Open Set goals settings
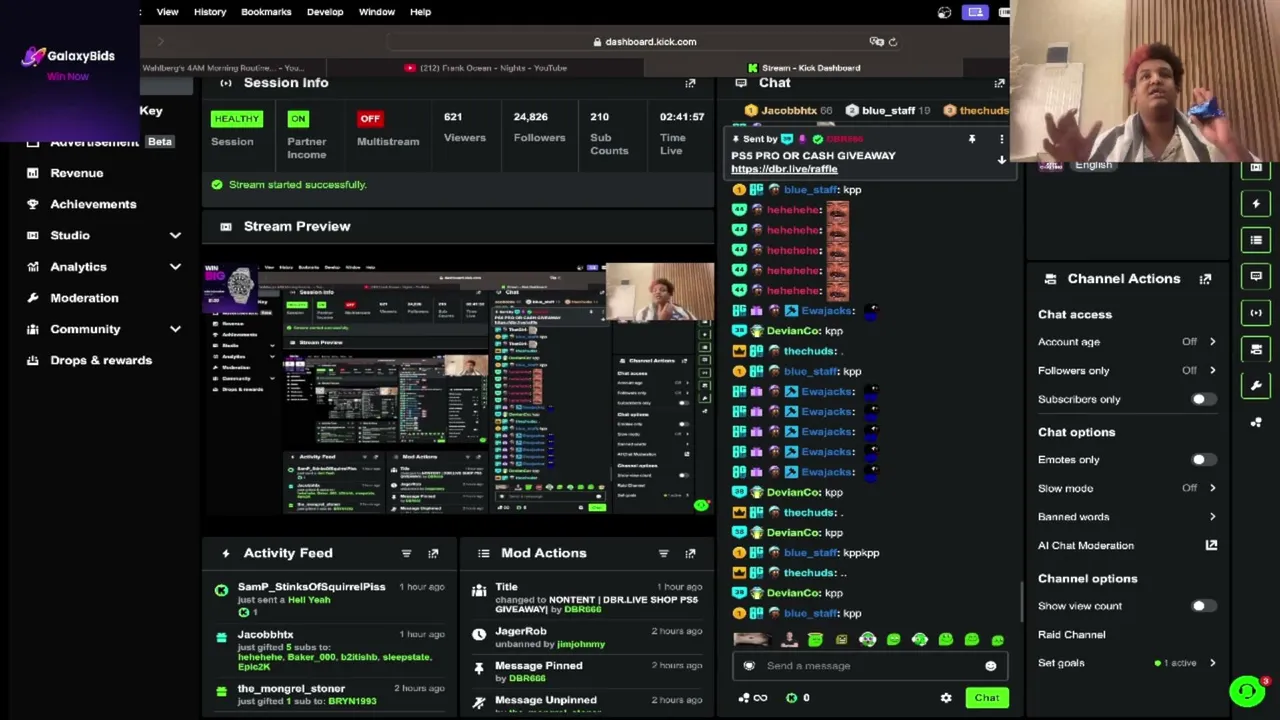Viewport: 1280px width, 720px height. (1127, 663)
